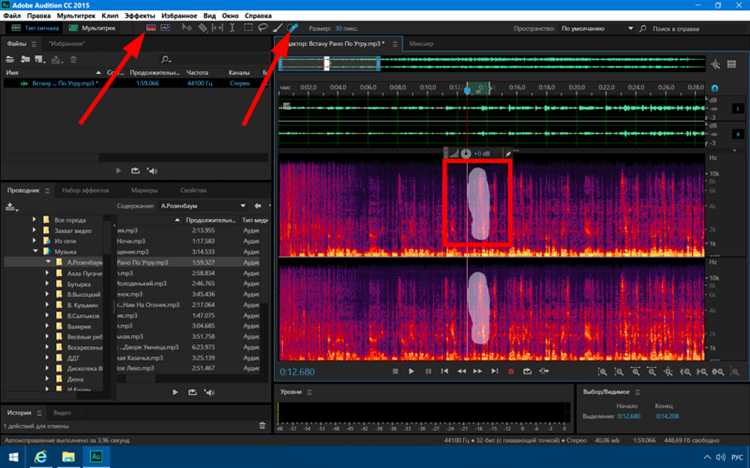The image size is (750, 468).
Task: Play preview in the Media Browser panel
Action: 175,392
